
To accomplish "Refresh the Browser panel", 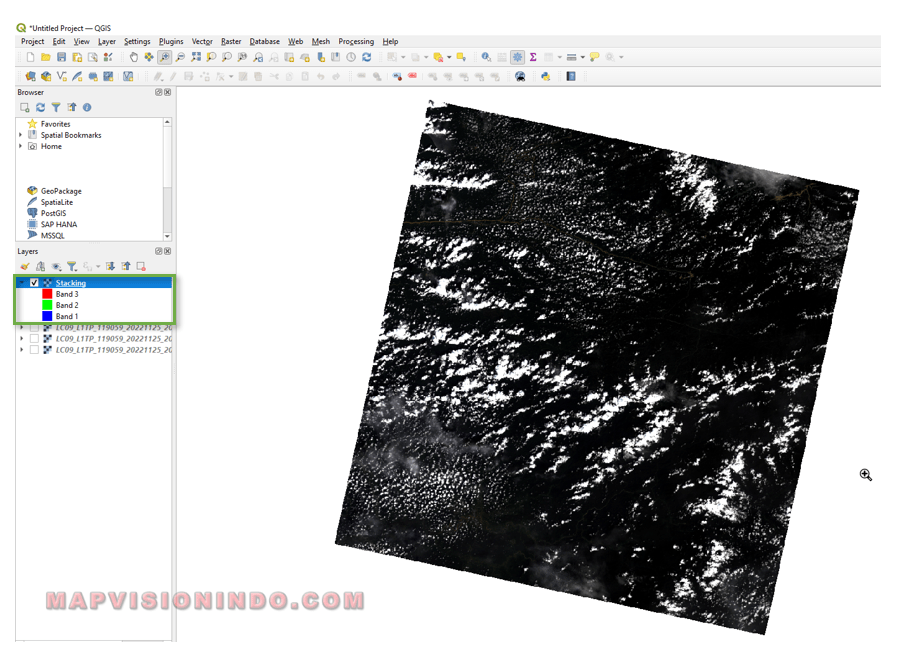I will click(x=40, y=107).
